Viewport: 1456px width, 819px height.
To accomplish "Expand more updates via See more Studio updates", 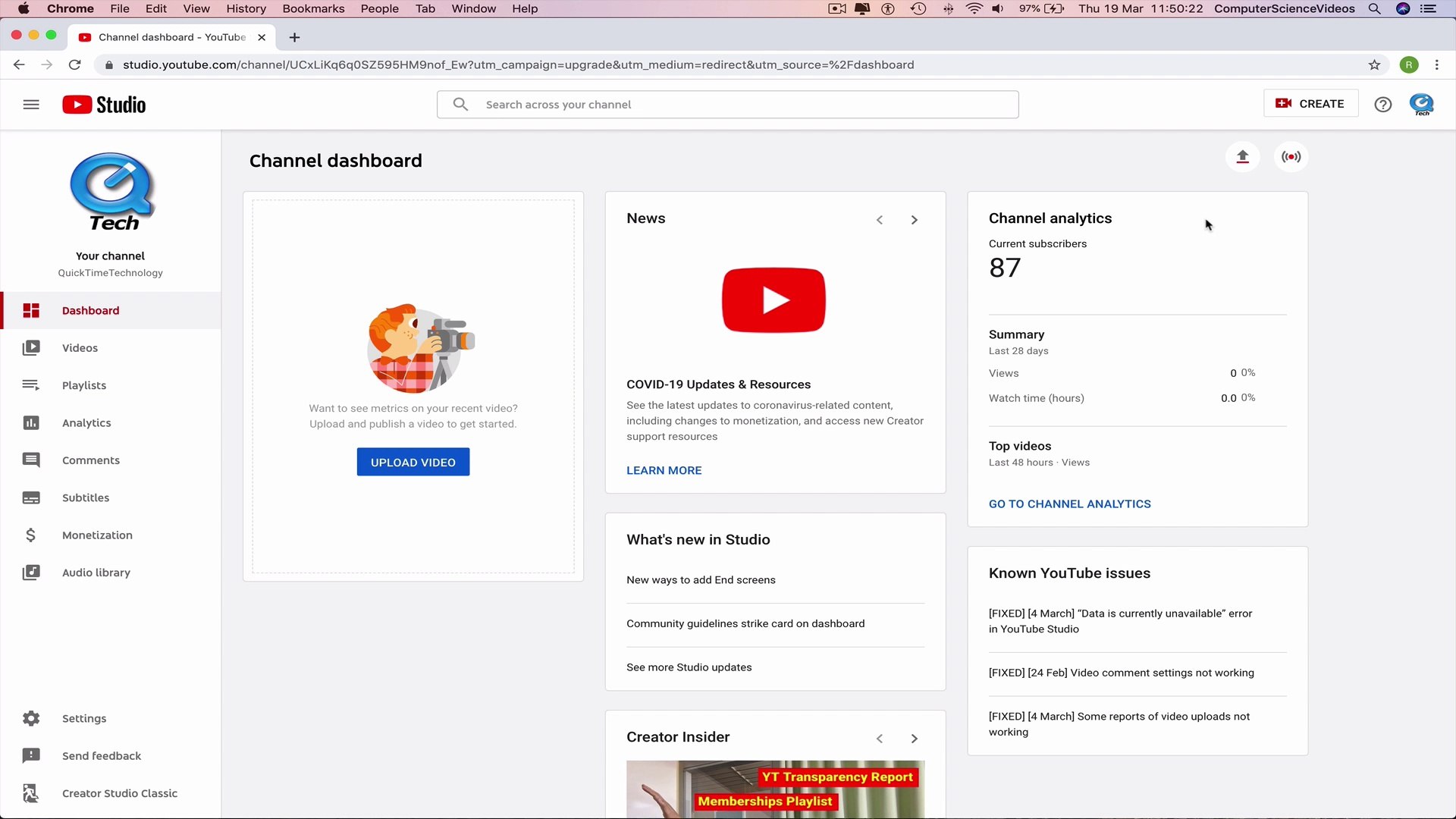I will pyautogui.click(x=689, y=667).
